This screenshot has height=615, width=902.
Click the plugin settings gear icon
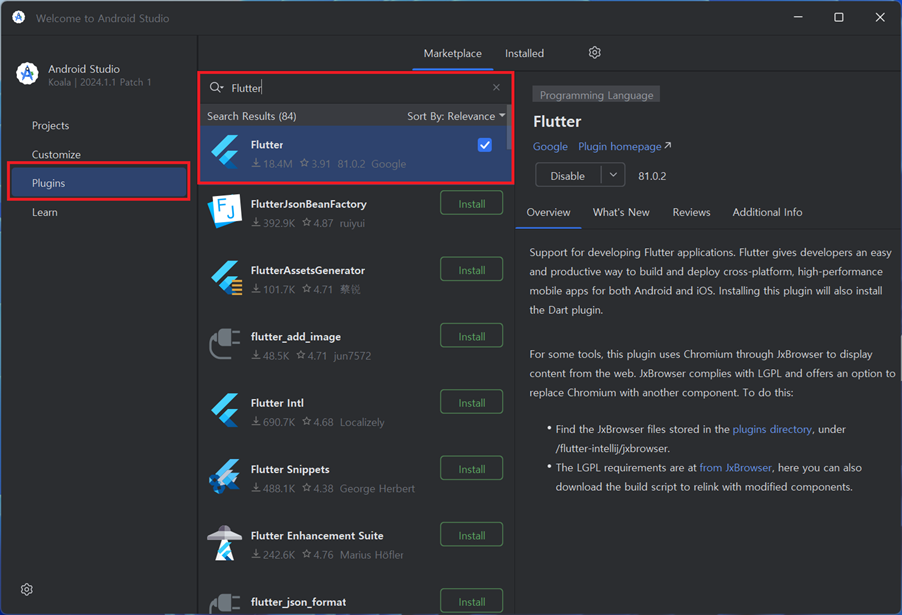[x=594, y=53]
